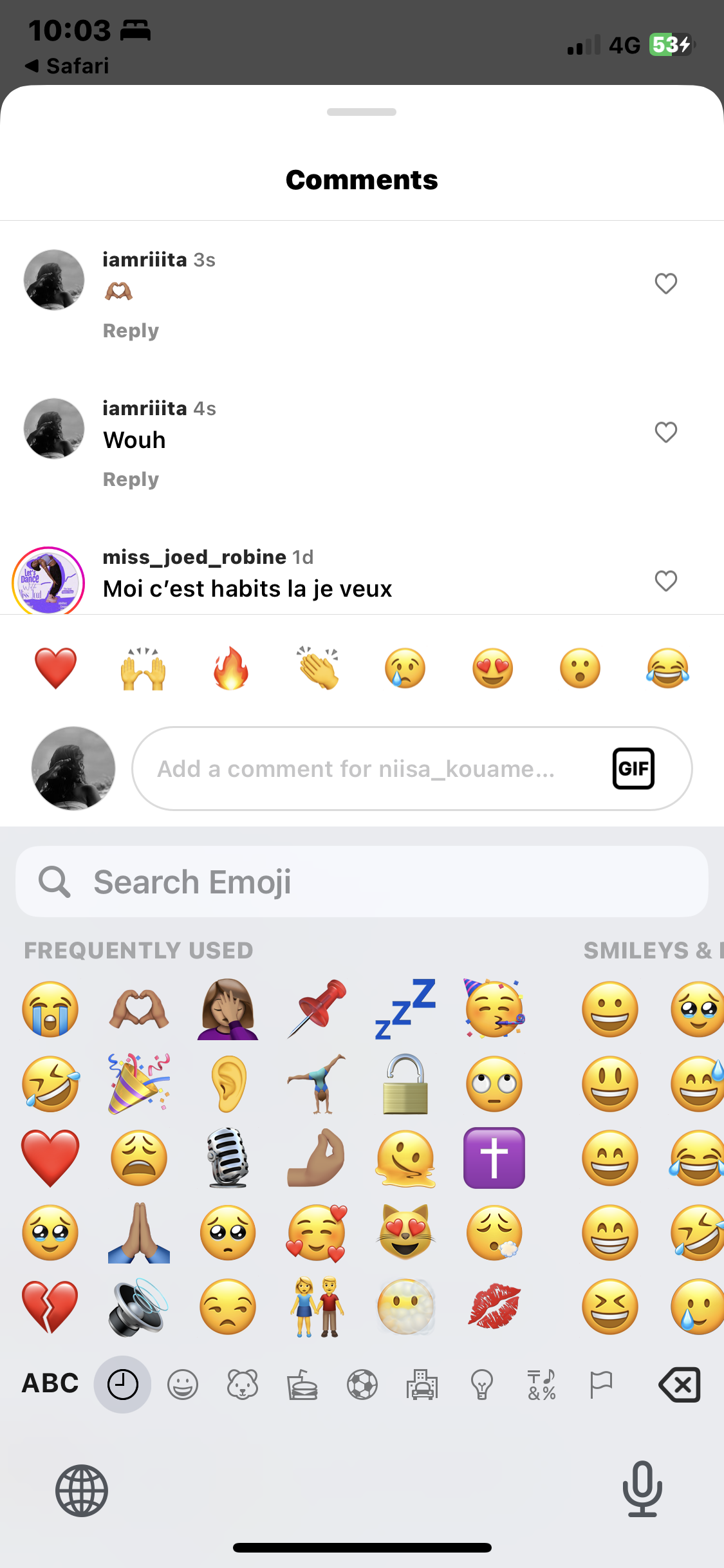Reply to the "Wouh" comment
Image resolution: width=724 pixels, height=1568 pixels.
(x=131, y=479)
